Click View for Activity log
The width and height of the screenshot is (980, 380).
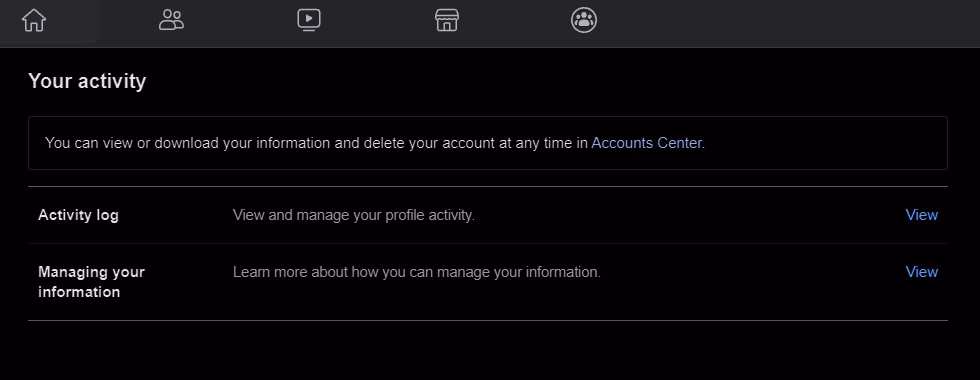(921, 215)
